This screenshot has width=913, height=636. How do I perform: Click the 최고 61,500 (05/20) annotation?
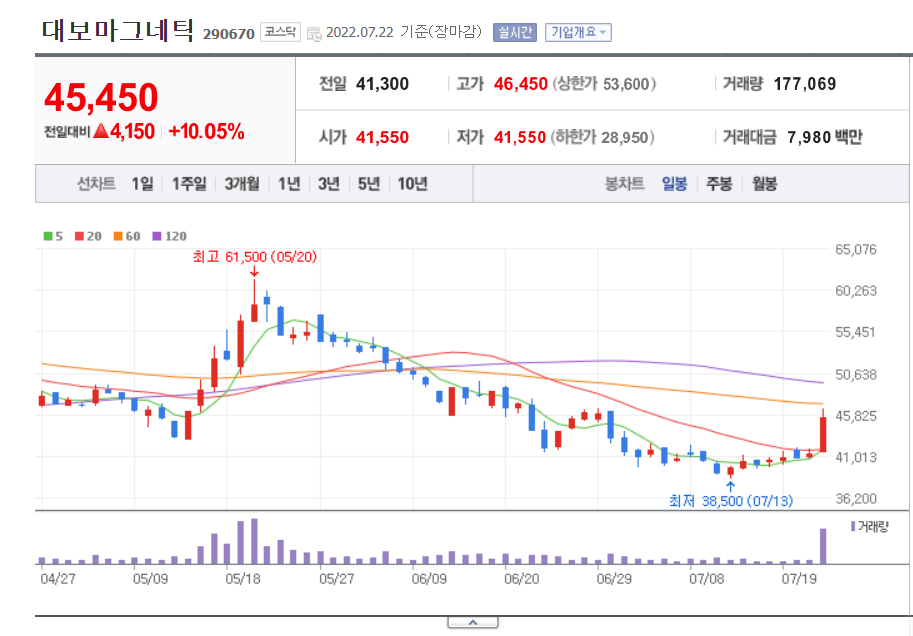pyautogui.click(x=254, y=257)
